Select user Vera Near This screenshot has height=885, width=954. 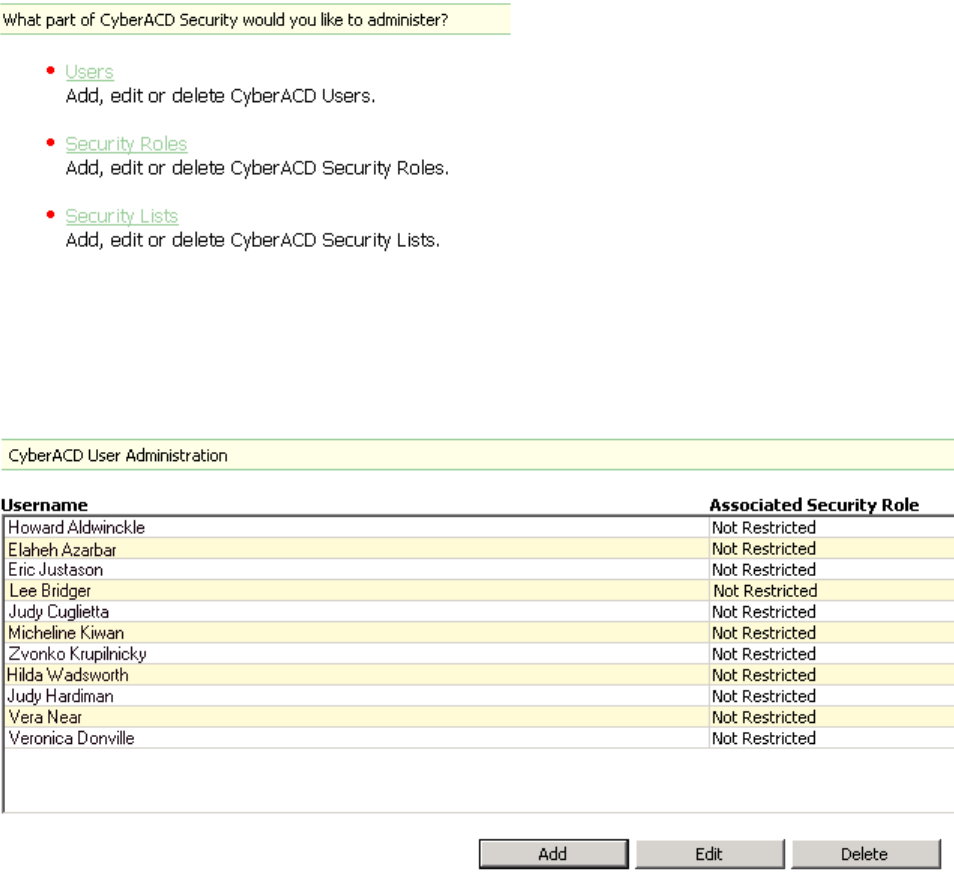pyautogui.click(x=45, y=717)
